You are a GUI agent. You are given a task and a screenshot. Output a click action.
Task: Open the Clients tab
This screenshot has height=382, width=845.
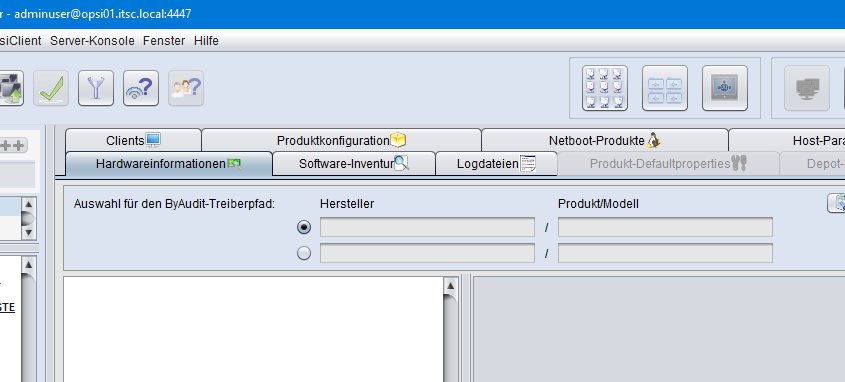(x=133, y=141)
